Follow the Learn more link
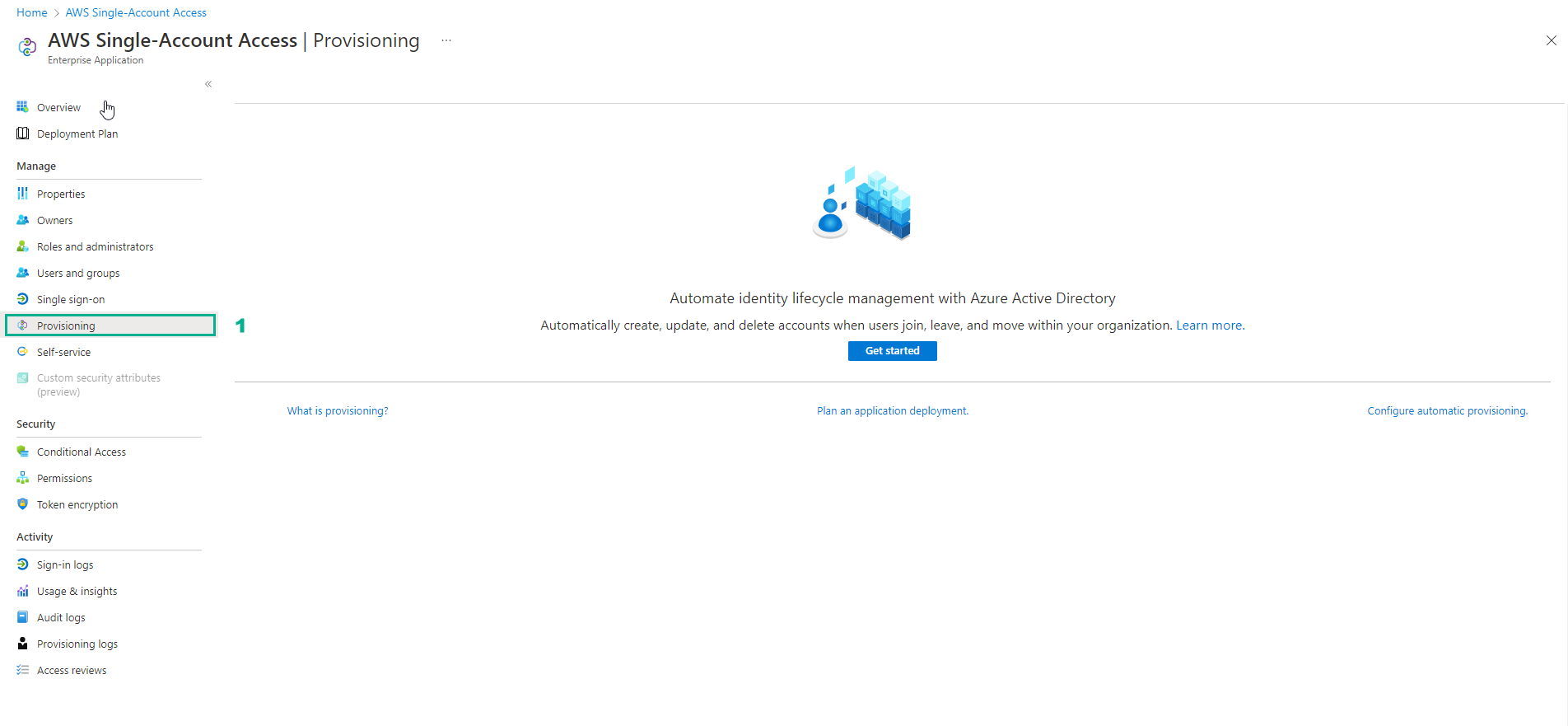Viewport: 1568px width, 726px height. click(x=1210, y=326)
